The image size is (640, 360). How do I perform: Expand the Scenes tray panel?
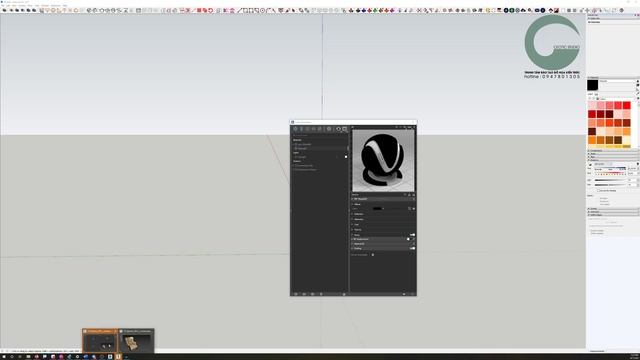coord(613,209)
